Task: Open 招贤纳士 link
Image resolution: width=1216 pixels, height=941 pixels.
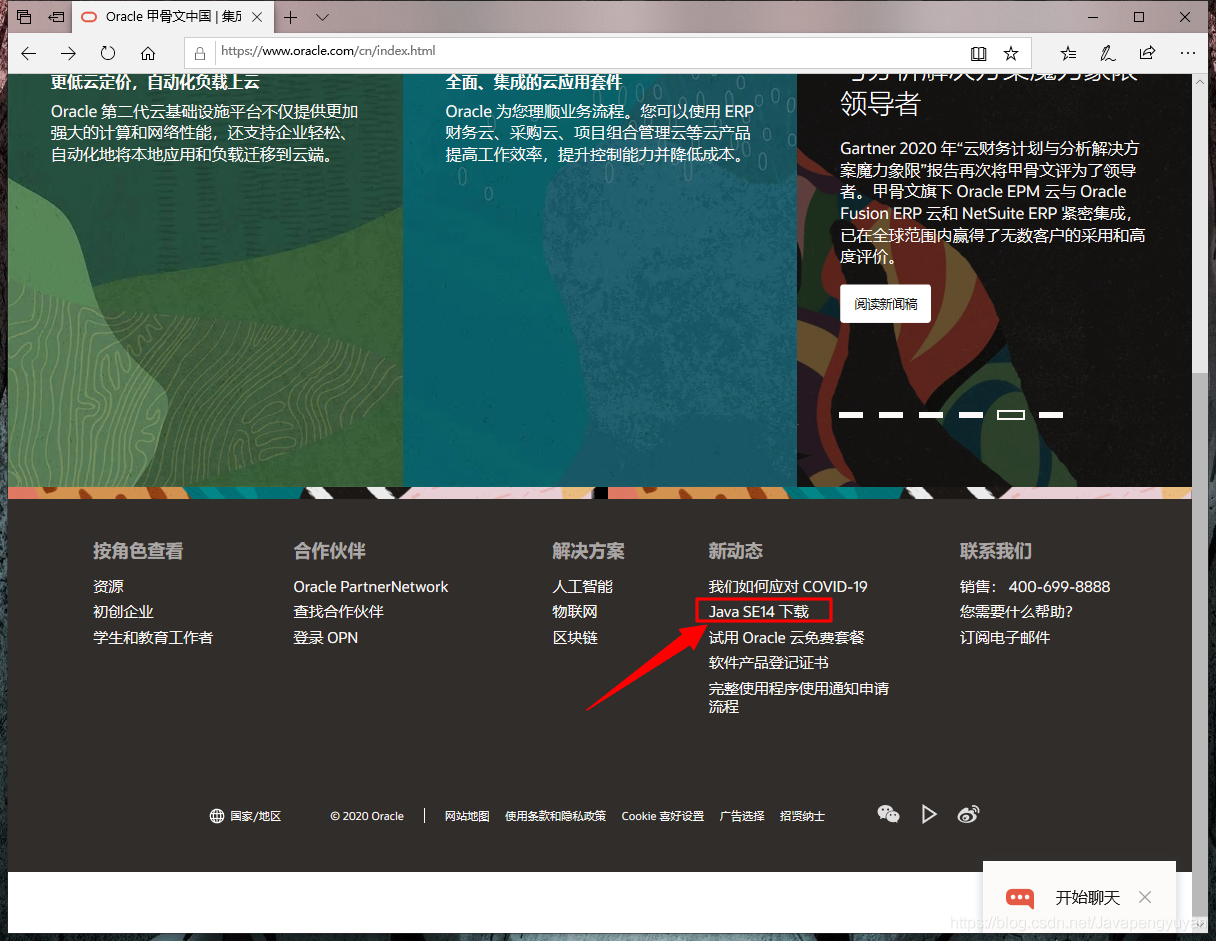Action: (x=802, y=816)
